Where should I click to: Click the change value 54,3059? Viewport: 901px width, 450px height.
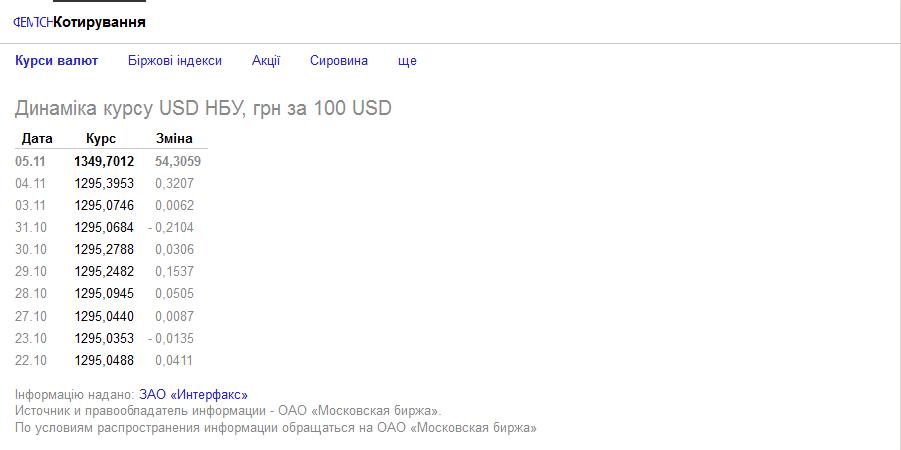pyautogui.click(x=178, y=161)
